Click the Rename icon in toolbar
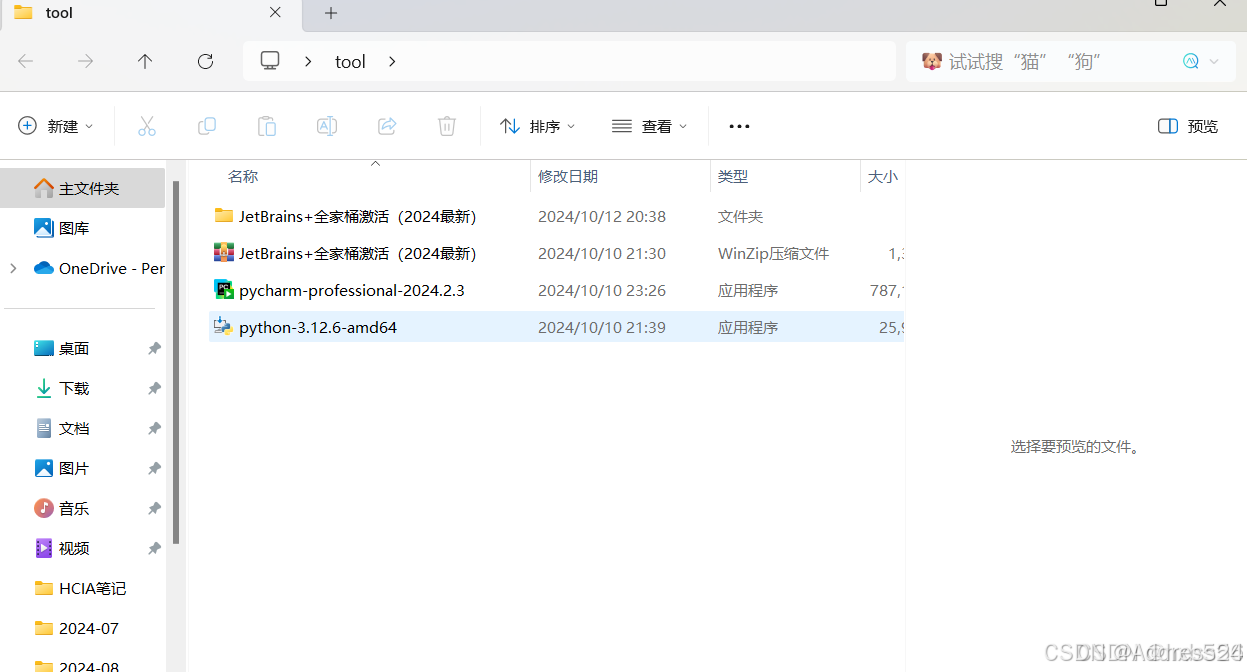Screen dimensions: 1247x672 point(327,126)
